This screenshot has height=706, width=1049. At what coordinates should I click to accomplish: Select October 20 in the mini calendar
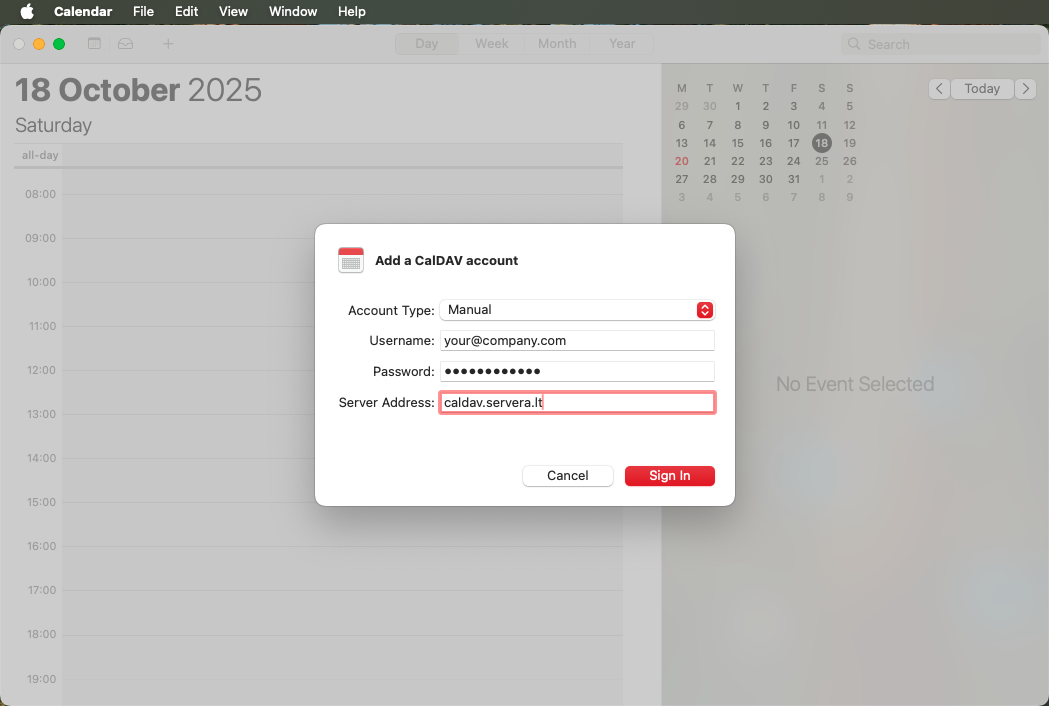click(681, 161)
